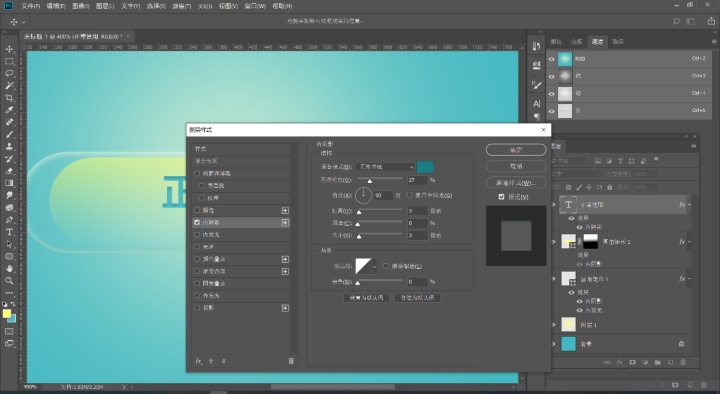
Task: Click the lock icon on the background layer
Action: tap(681, 343)
